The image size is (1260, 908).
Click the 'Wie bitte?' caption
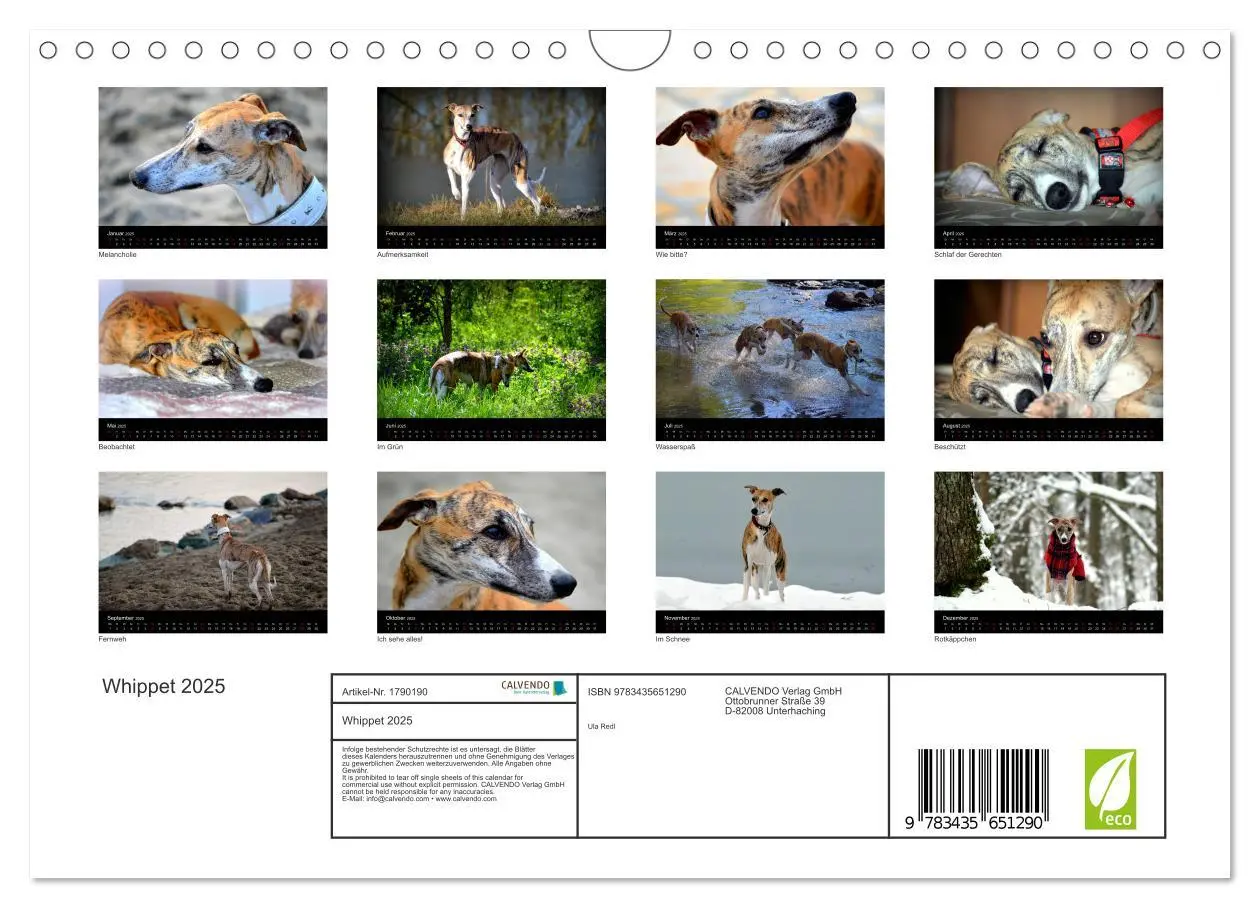click(672, 255)
